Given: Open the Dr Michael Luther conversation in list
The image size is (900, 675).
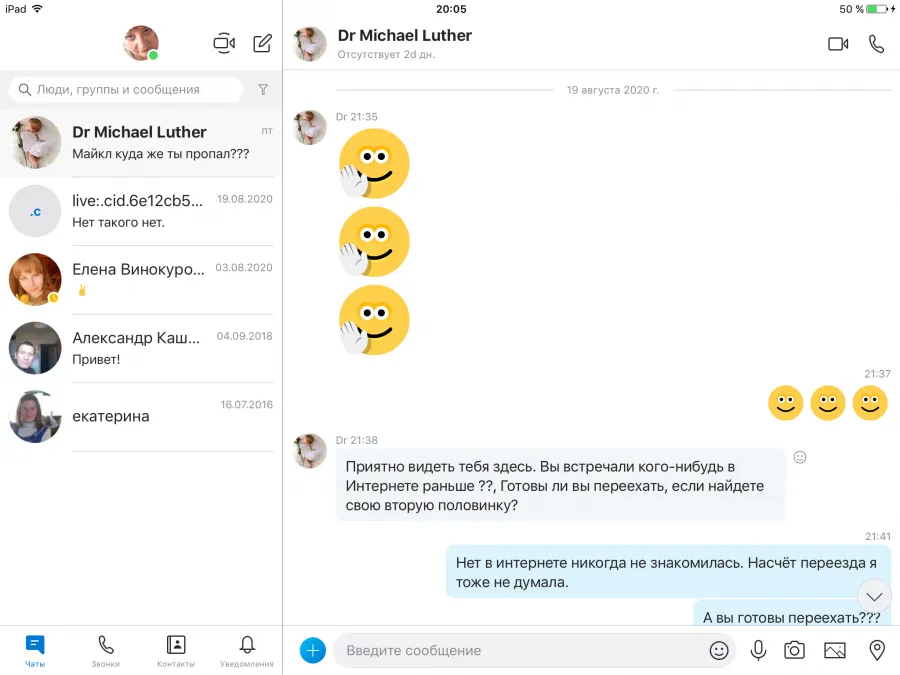Looking at the screenshot, I should click(141, 143).
